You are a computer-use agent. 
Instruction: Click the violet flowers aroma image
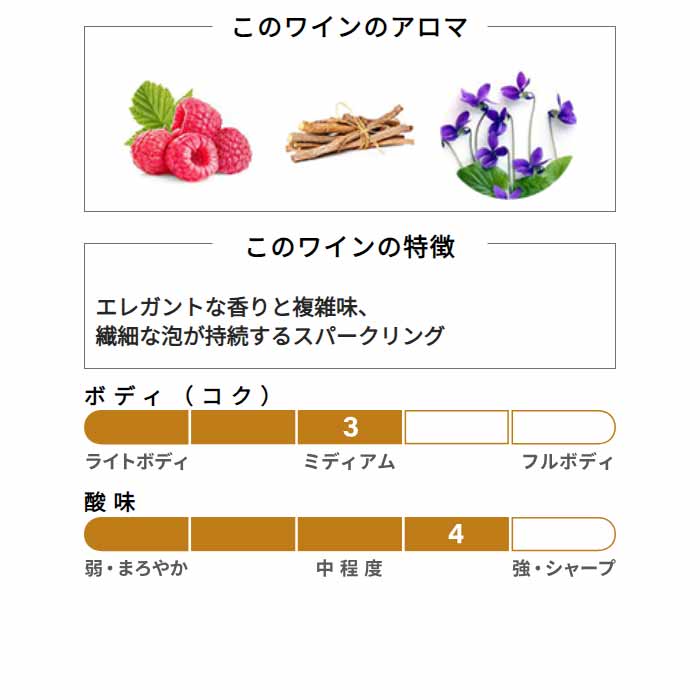[x=508, y=135]
